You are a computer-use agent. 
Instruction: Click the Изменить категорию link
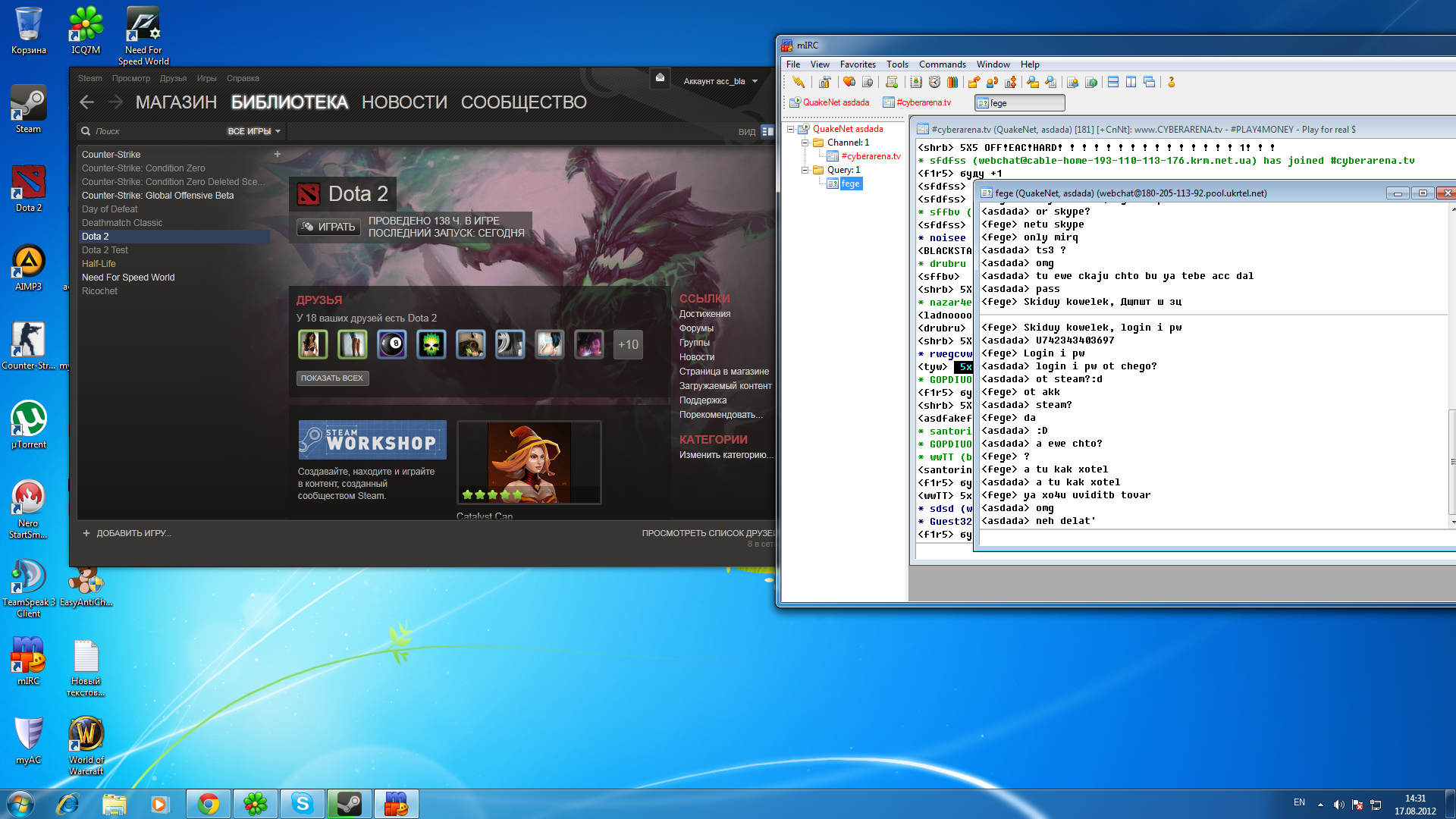726,455
